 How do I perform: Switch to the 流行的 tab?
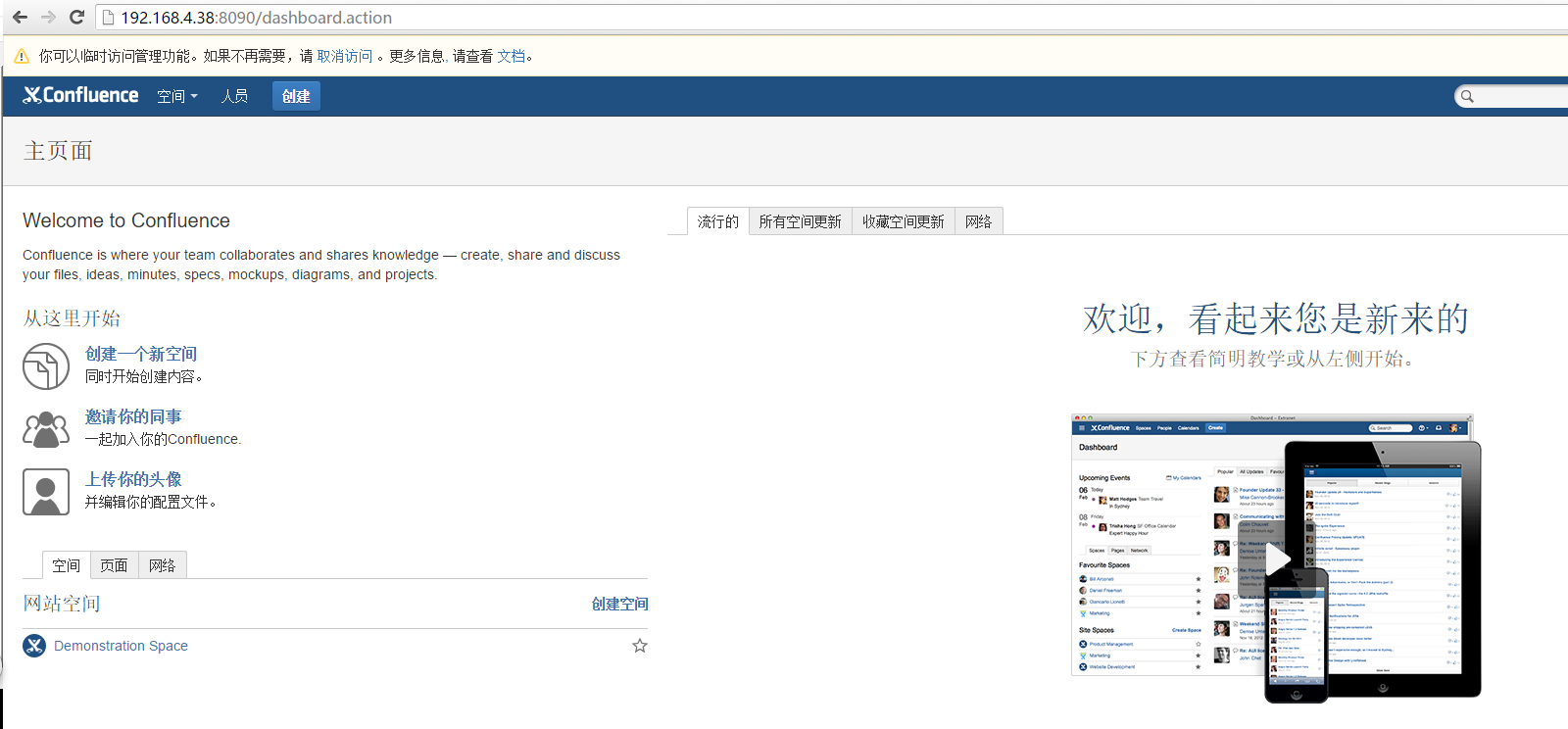point(718,221)
